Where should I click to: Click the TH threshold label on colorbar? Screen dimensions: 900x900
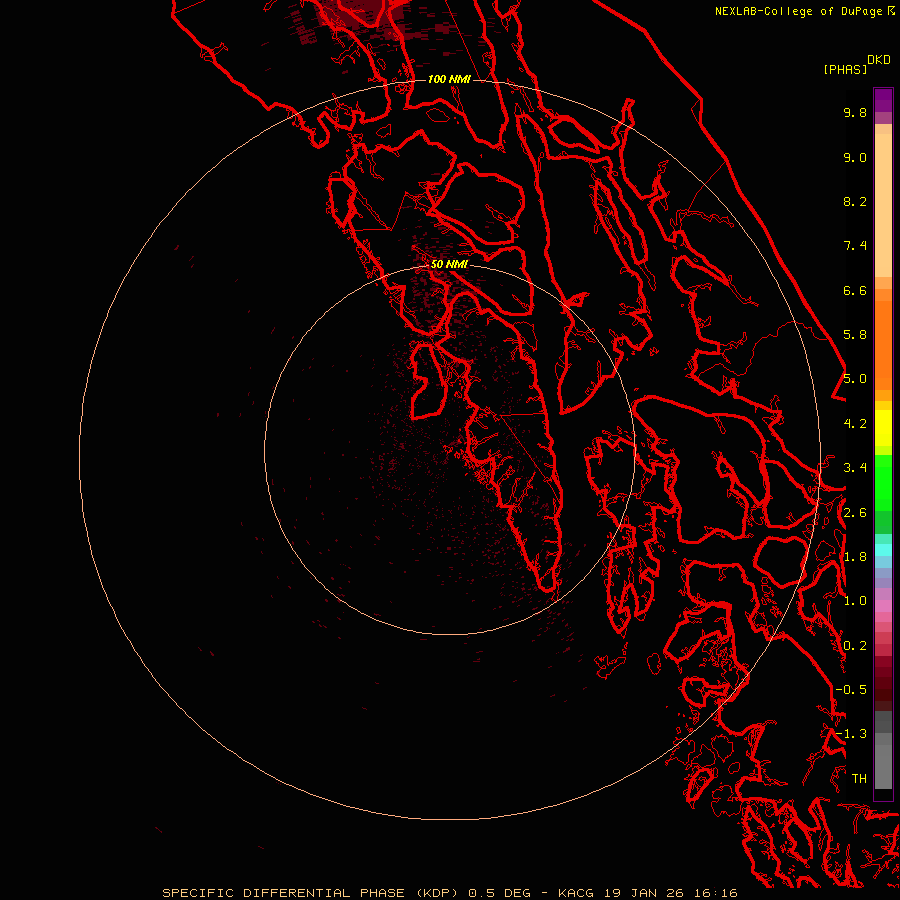click(x=859, y=779)
